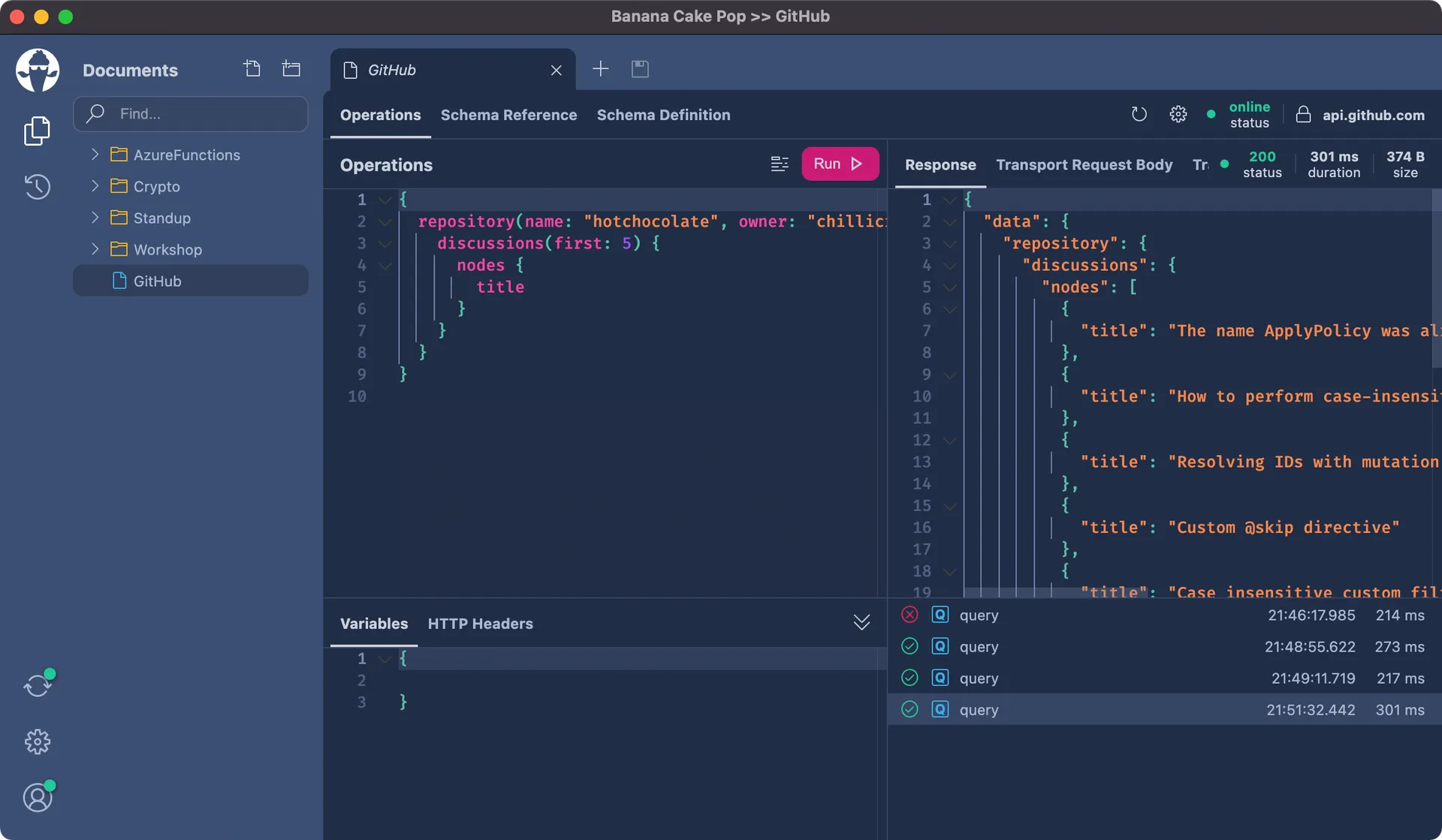Screen dimensions: 1442x840
Task: Create a new document in Documents
Action: (x=252, y=69)
